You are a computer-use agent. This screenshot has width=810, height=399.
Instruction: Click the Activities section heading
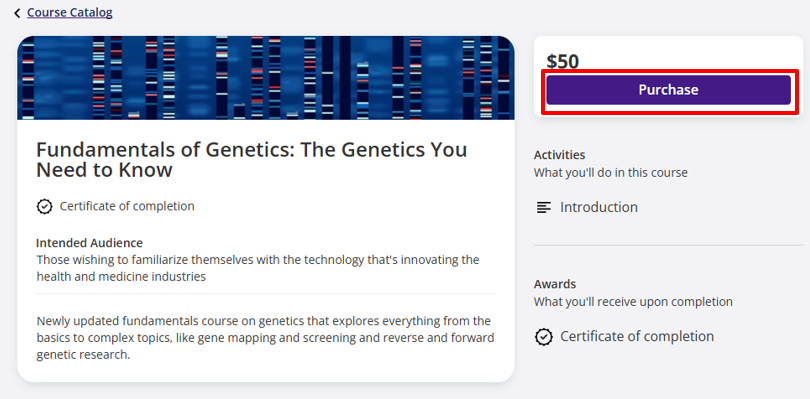[559, 155]
